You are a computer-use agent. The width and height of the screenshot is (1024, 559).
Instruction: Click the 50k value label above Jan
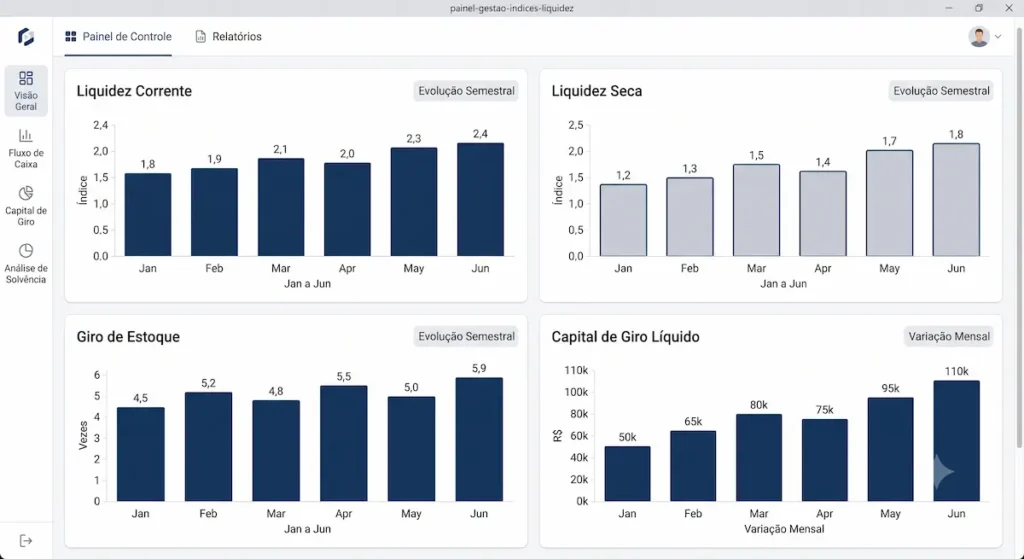(x=627, y=437)
